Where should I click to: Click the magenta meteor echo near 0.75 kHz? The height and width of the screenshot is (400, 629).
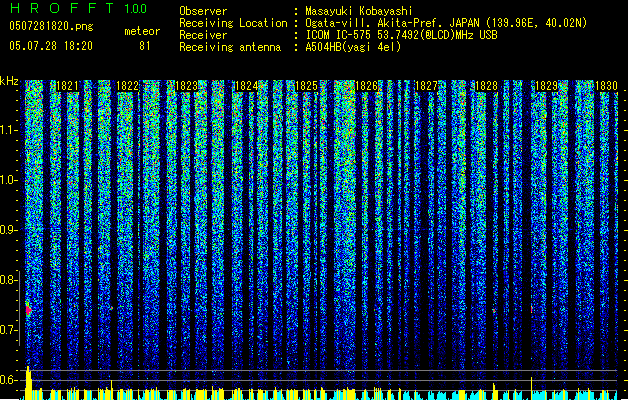(28, 309)
